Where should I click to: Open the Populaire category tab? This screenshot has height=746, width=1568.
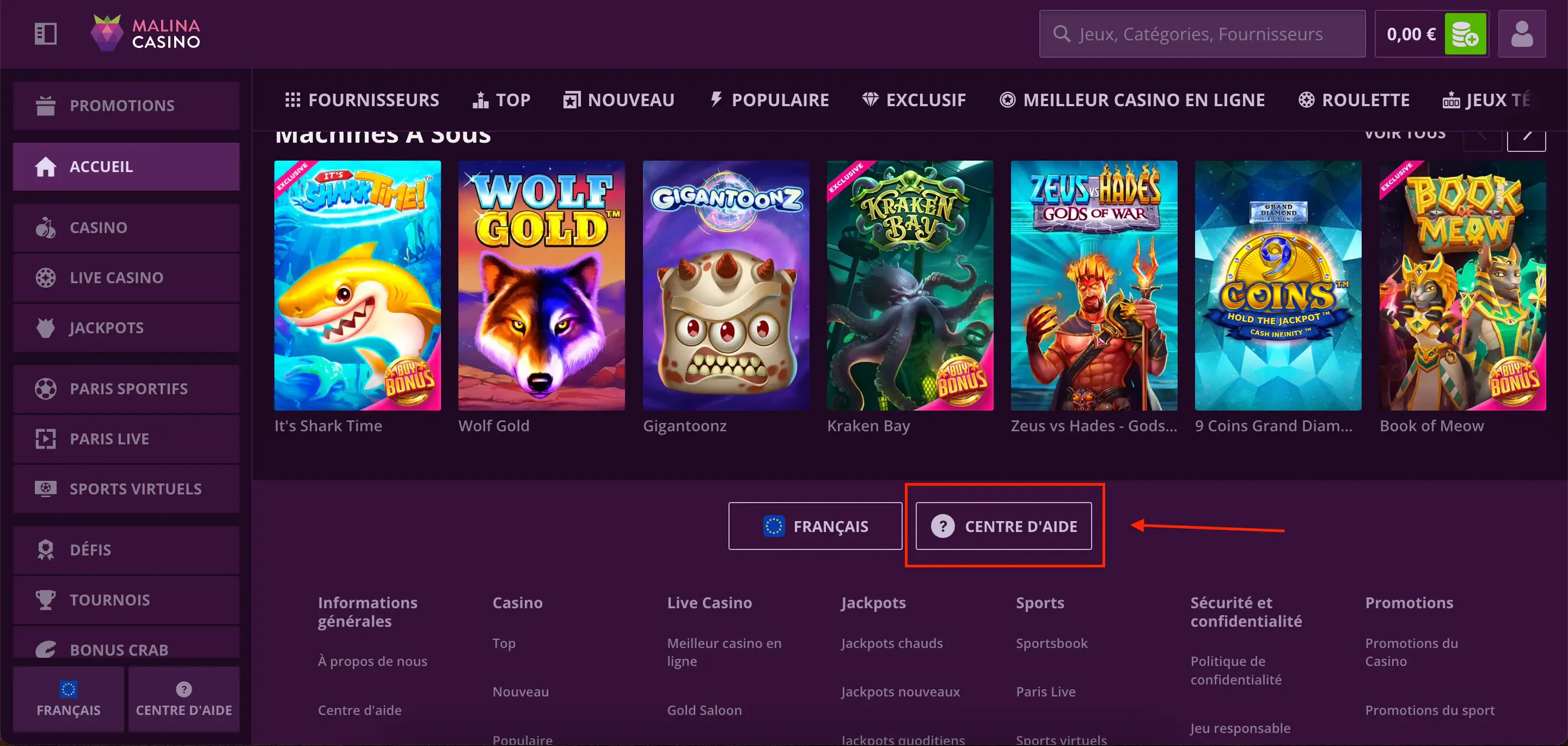pyautogui.click(x=769, y=100)
